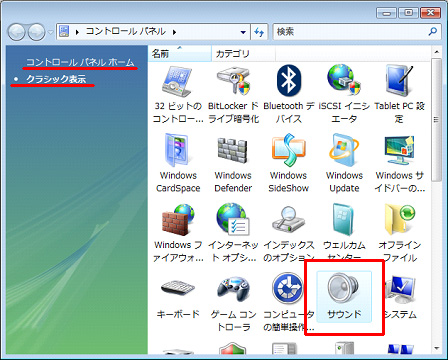Open Bluetooth デバイス icon
The width and height of the screenshot is (448, 360).
click(289, 94)
